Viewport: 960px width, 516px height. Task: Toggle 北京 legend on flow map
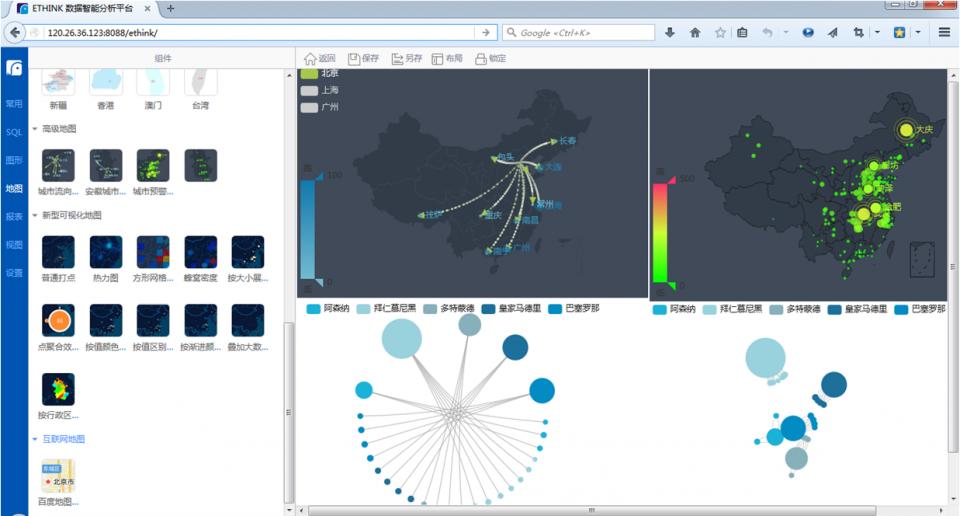coord(309,73)
